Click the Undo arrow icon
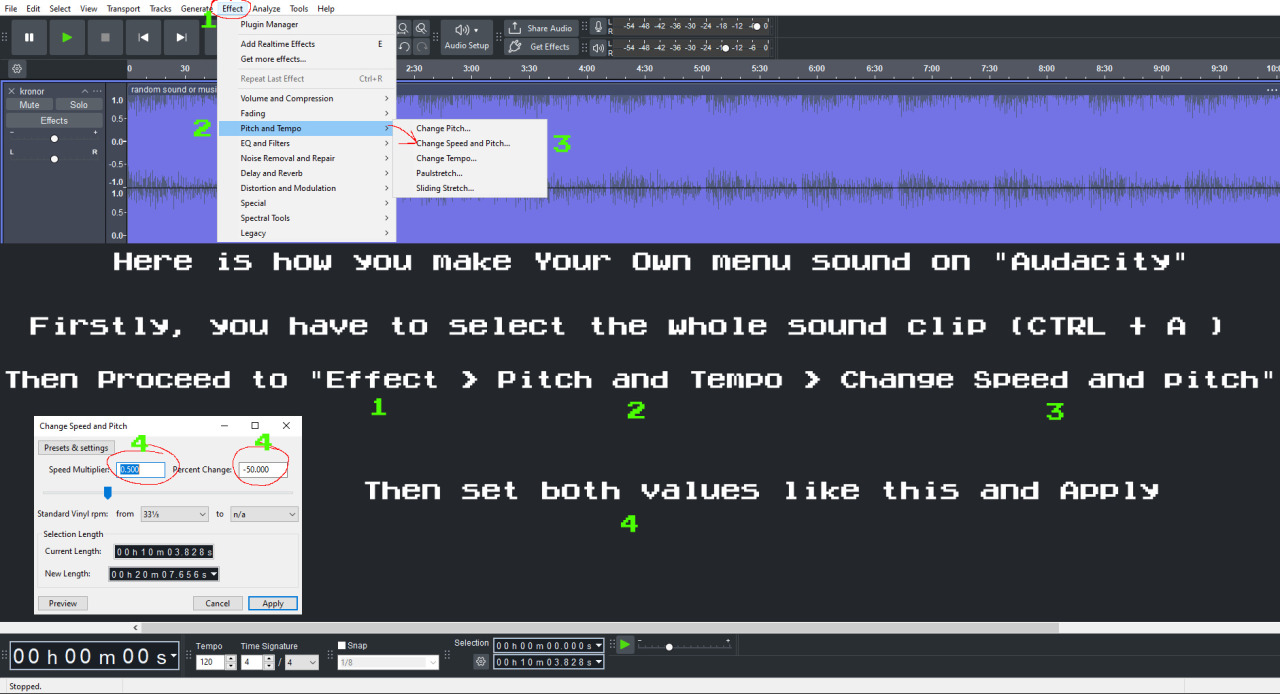 (404, 46)
